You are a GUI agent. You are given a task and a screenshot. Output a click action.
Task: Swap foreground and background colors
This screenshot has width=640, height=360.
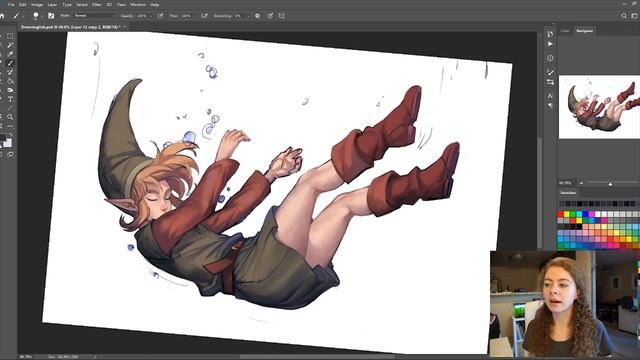pos(11,134)
